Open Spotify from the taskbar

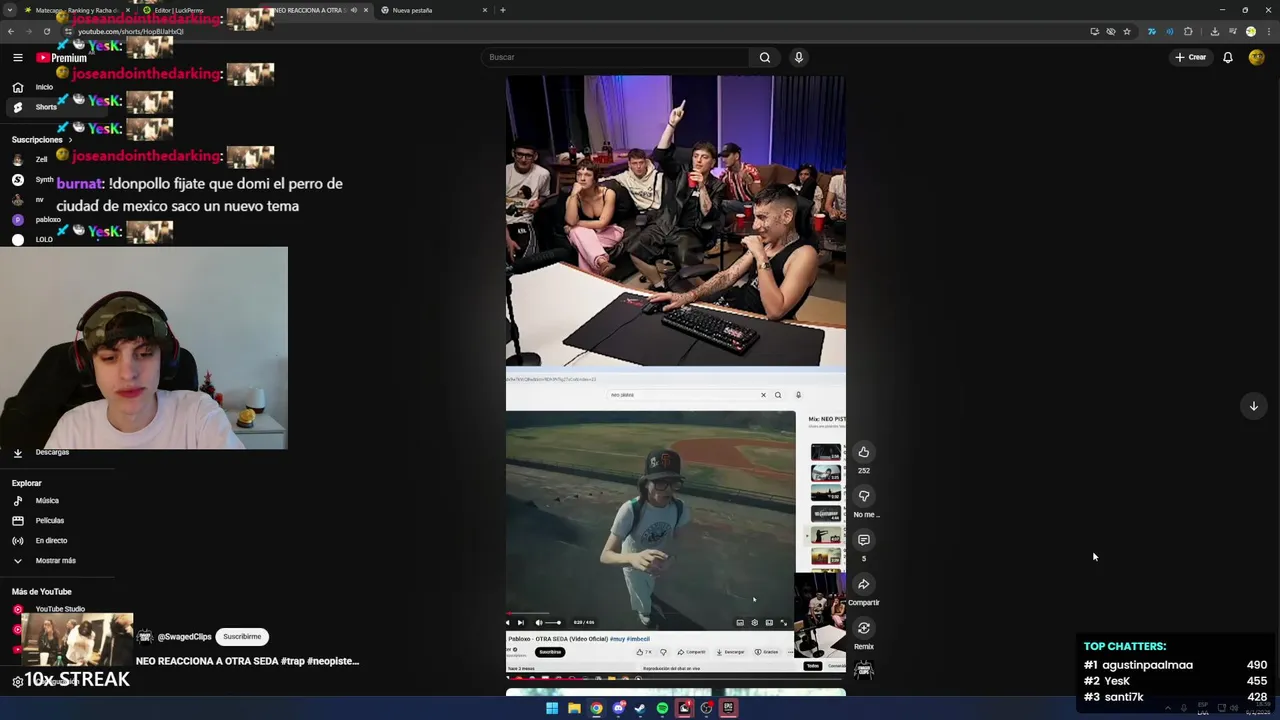click(x=662, y=708)
